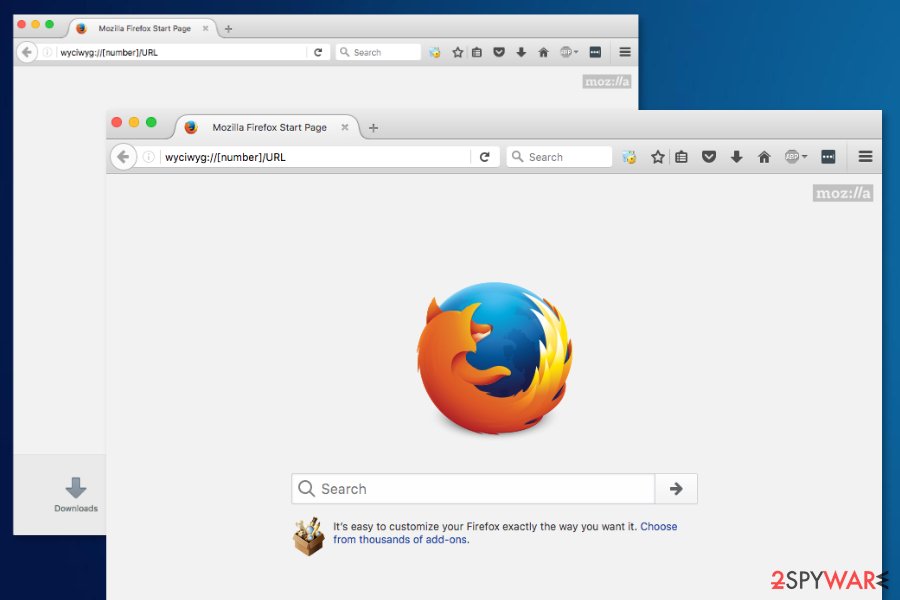Open Choose from thousands of add-ons link
This screenshot has width=900, height=600.
point(505,533)
